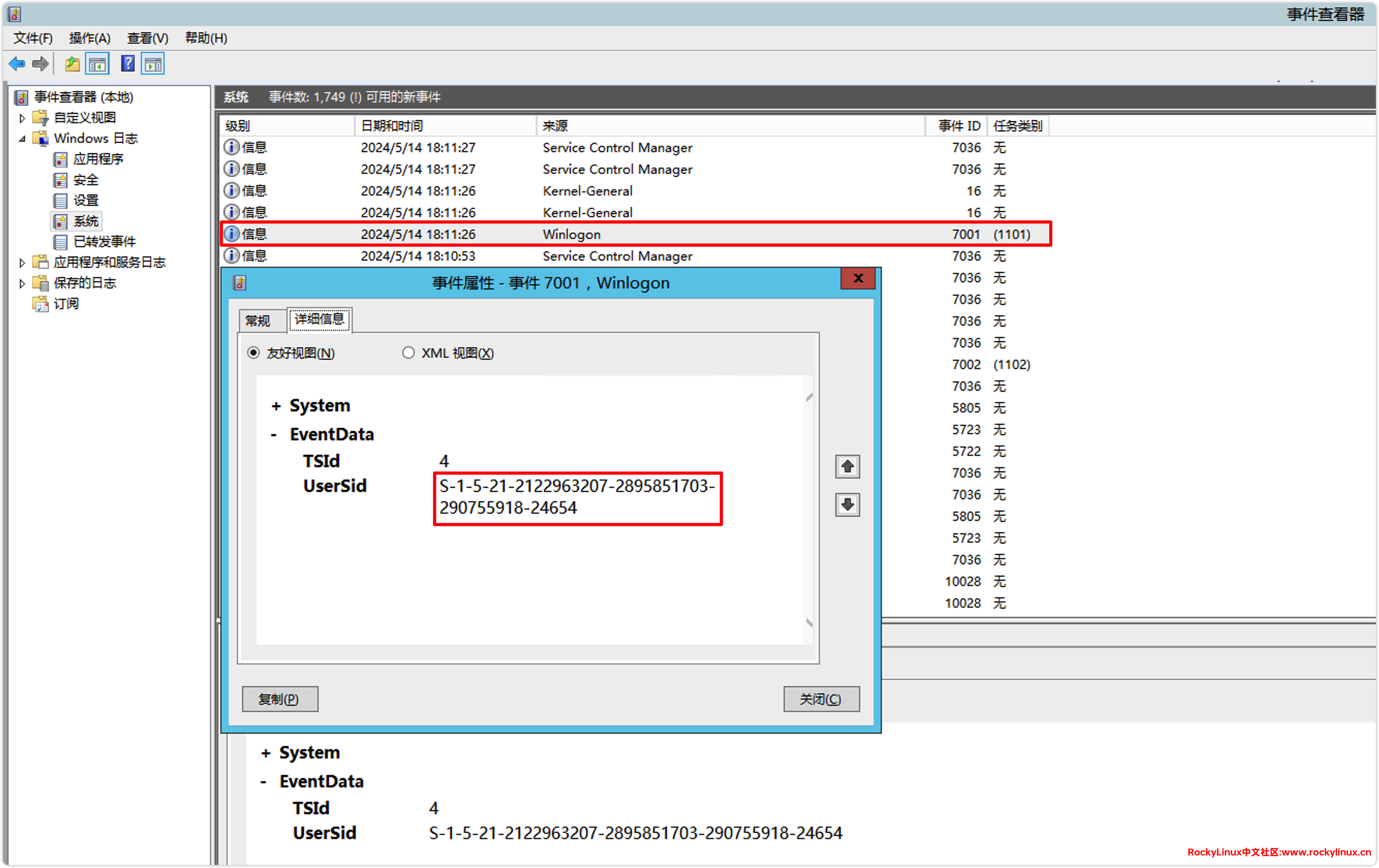Screen dimensions: 1379x868
Task: Click the previous event up arrow button
Action: pyautogui.click(x=847, y=467)
